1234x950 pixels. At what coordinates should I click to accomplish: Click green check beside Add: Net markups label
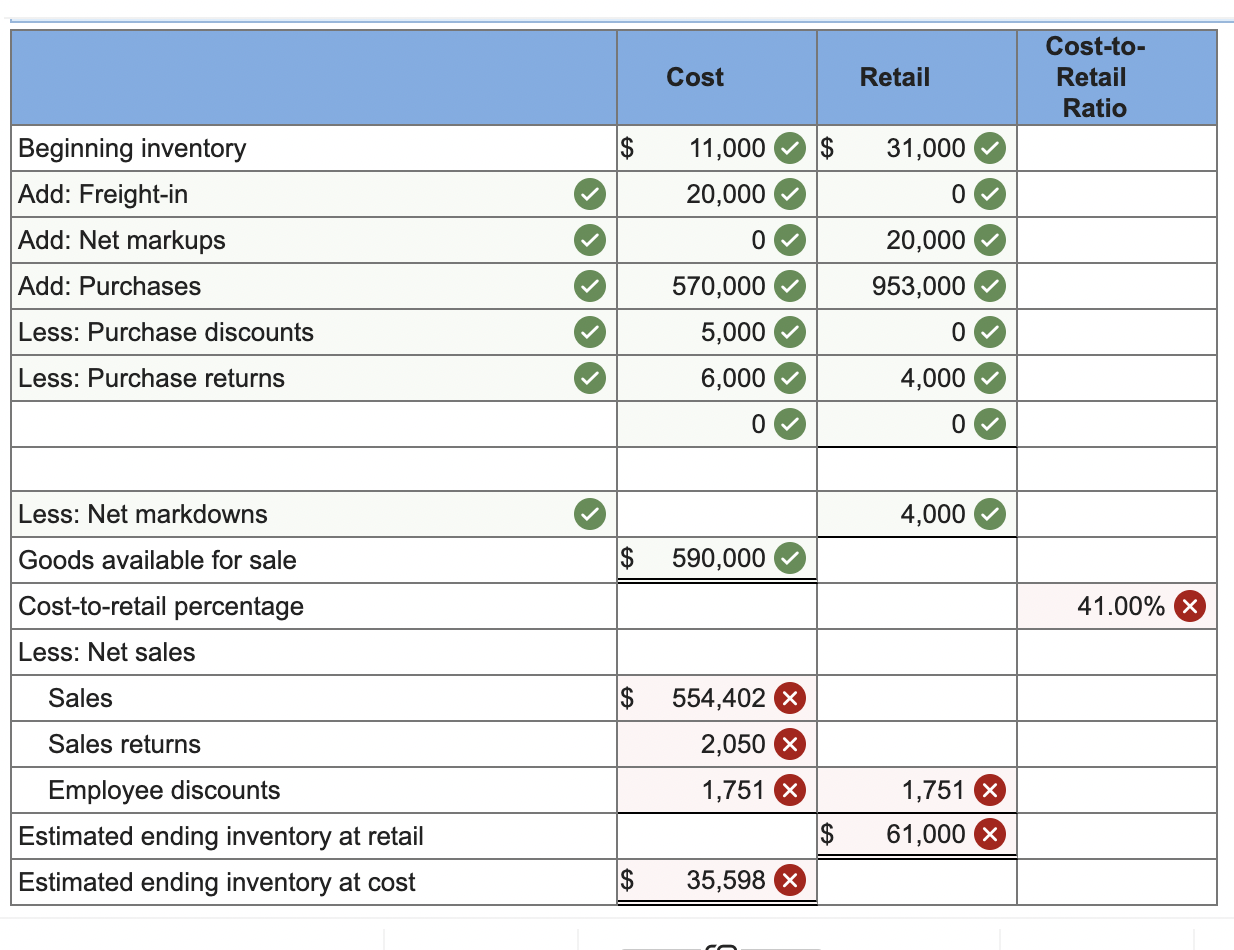591,240
